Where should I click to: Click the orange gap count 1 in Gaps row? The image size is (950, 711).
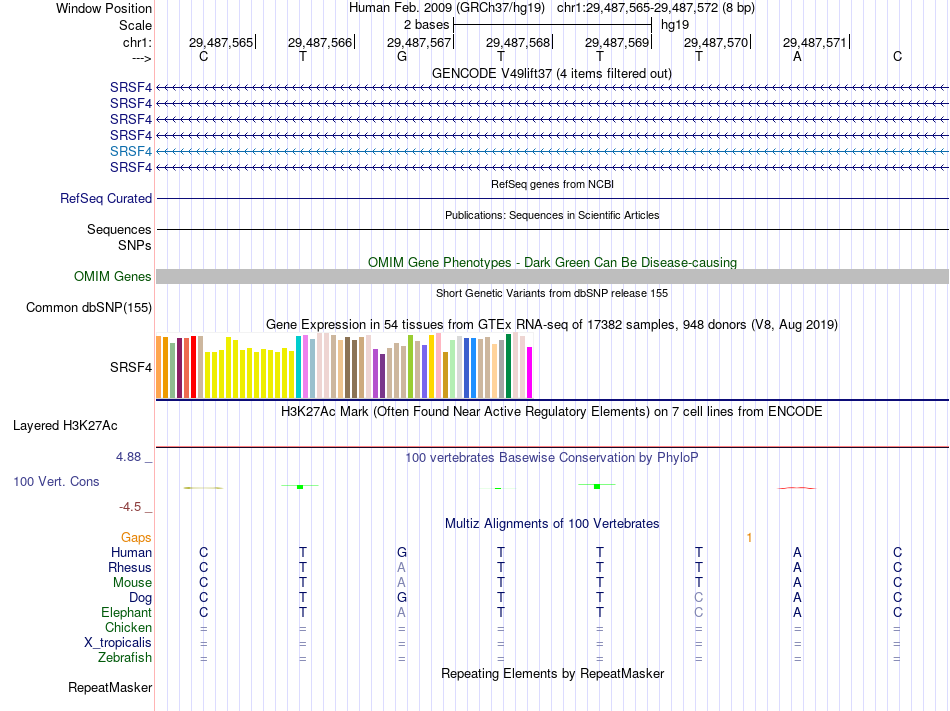coord(749,538)
